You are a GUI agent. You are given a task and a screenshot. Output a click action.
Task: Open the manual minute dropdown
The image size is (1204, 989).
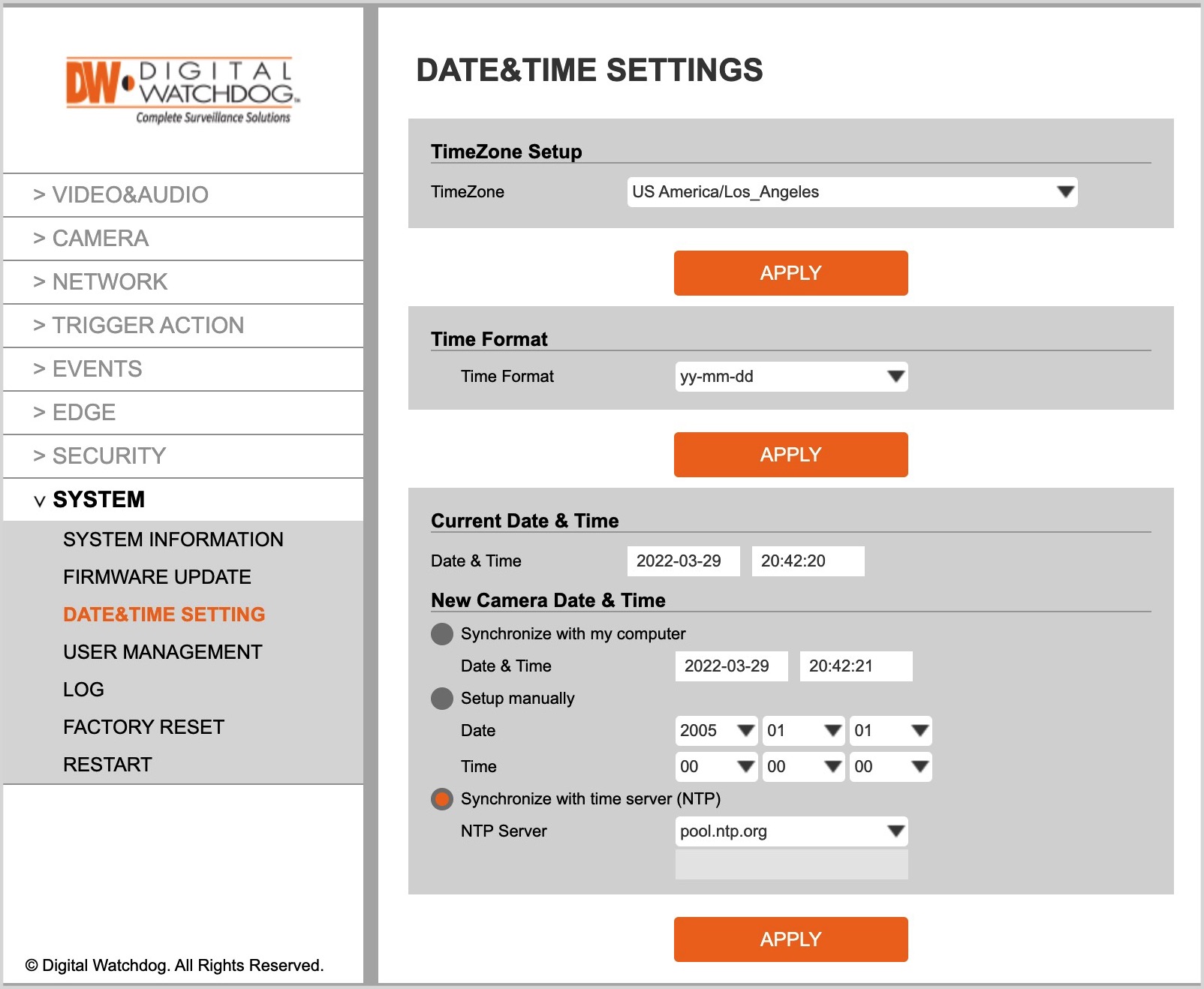(x=803, y=767)
